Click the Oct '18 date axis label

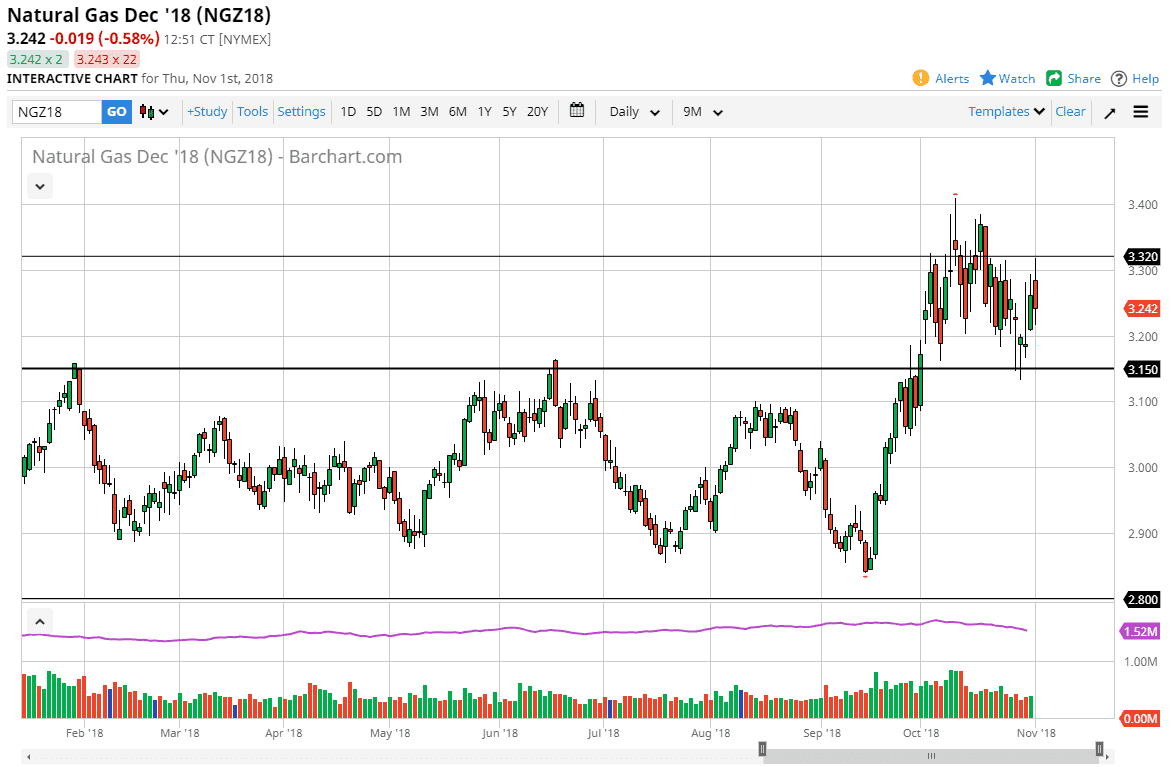(921, 733)
